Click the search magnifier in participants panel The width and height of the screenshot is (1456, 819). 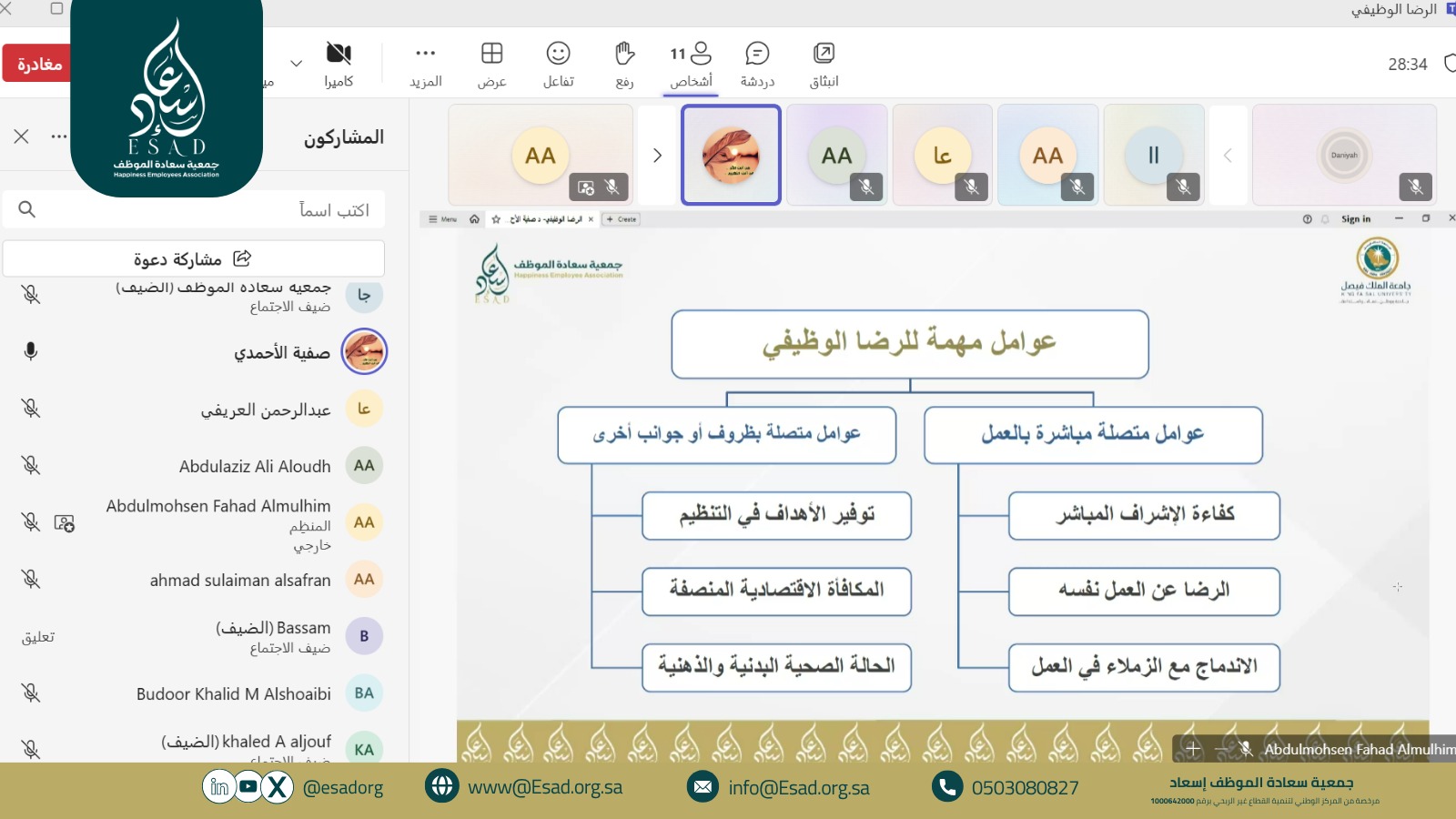pyautogui.click(x=27, y=209)
